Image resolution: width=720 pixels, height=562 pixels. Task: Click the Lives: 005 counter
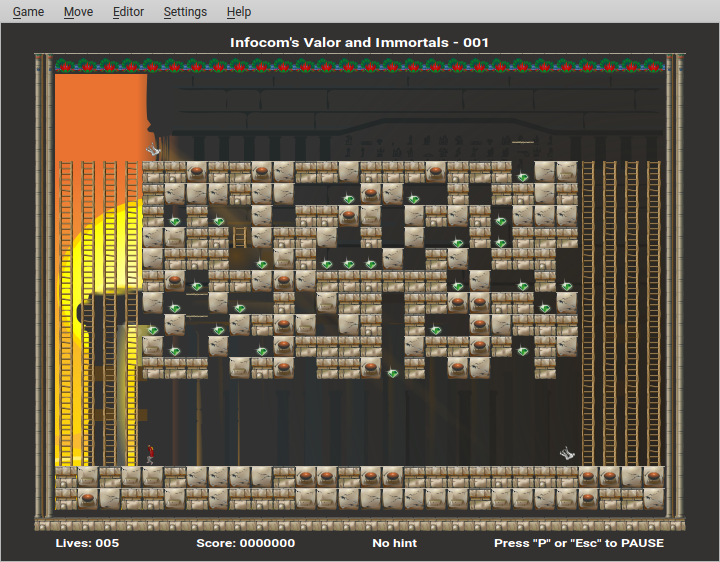coord(87,543)
